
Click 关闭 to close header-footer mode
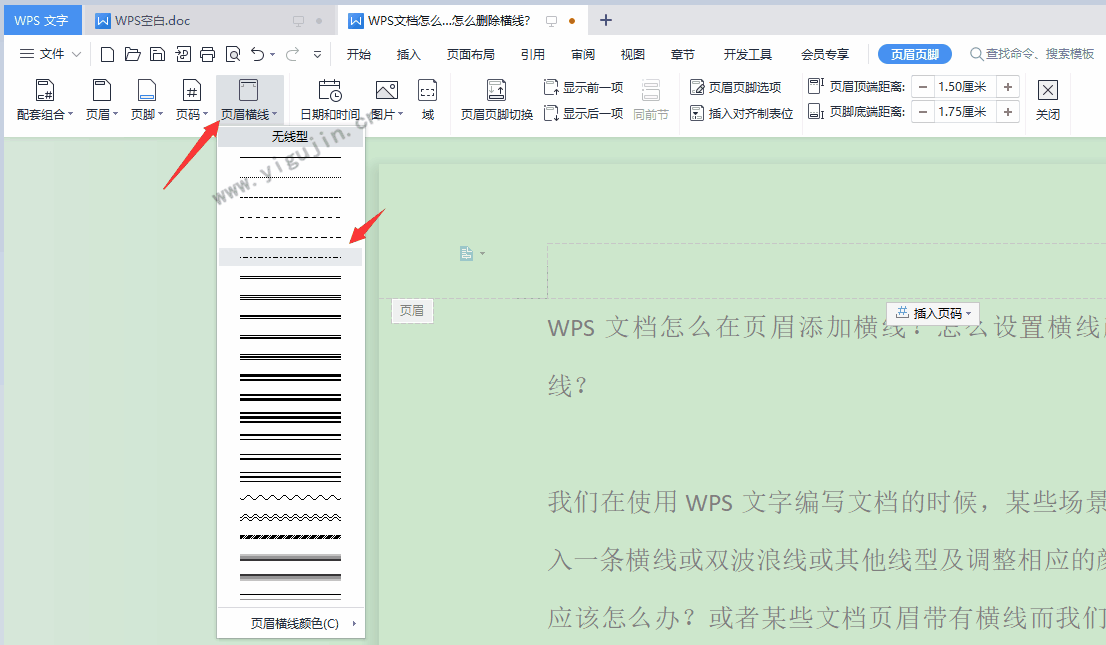[x=1047, y=100]
